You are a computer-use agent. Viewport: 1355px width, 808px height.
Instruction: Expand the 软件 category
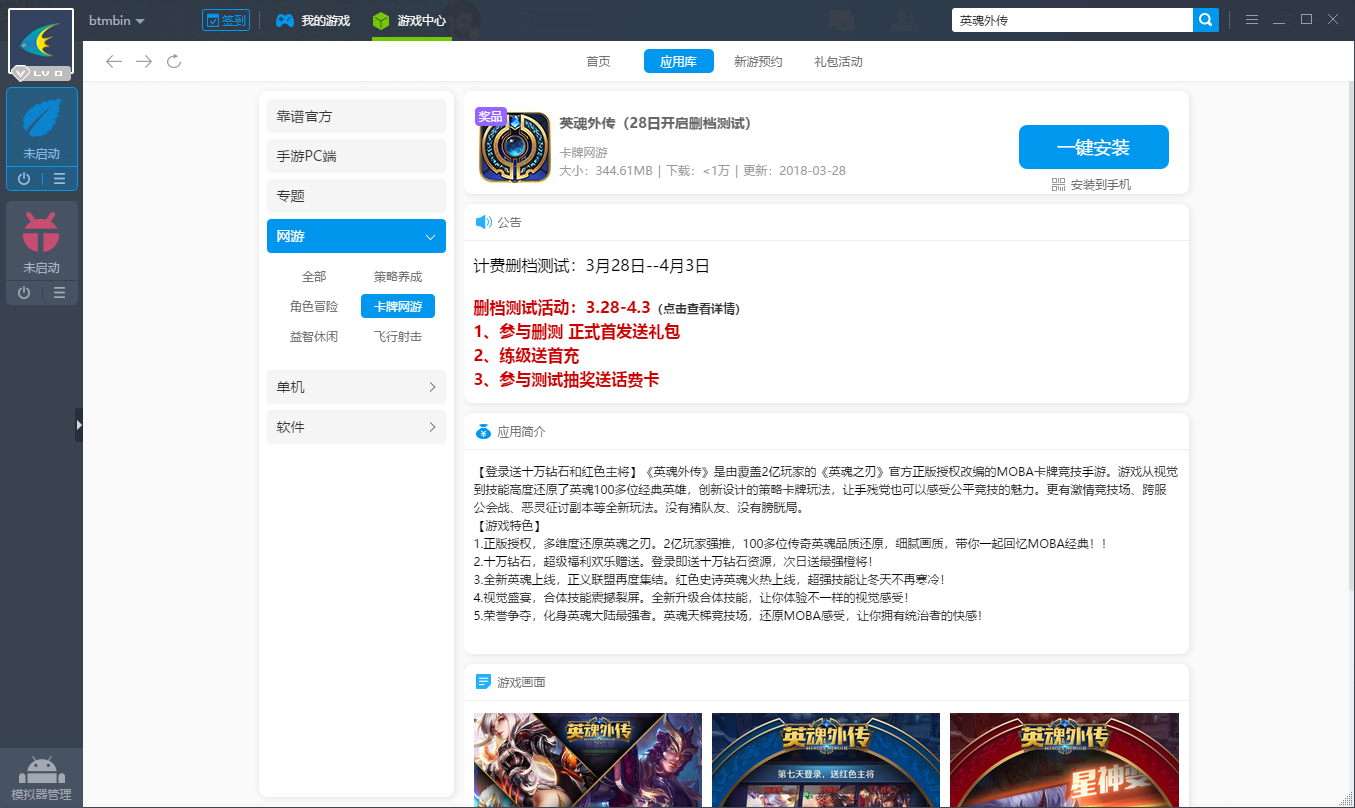[356, 427]
